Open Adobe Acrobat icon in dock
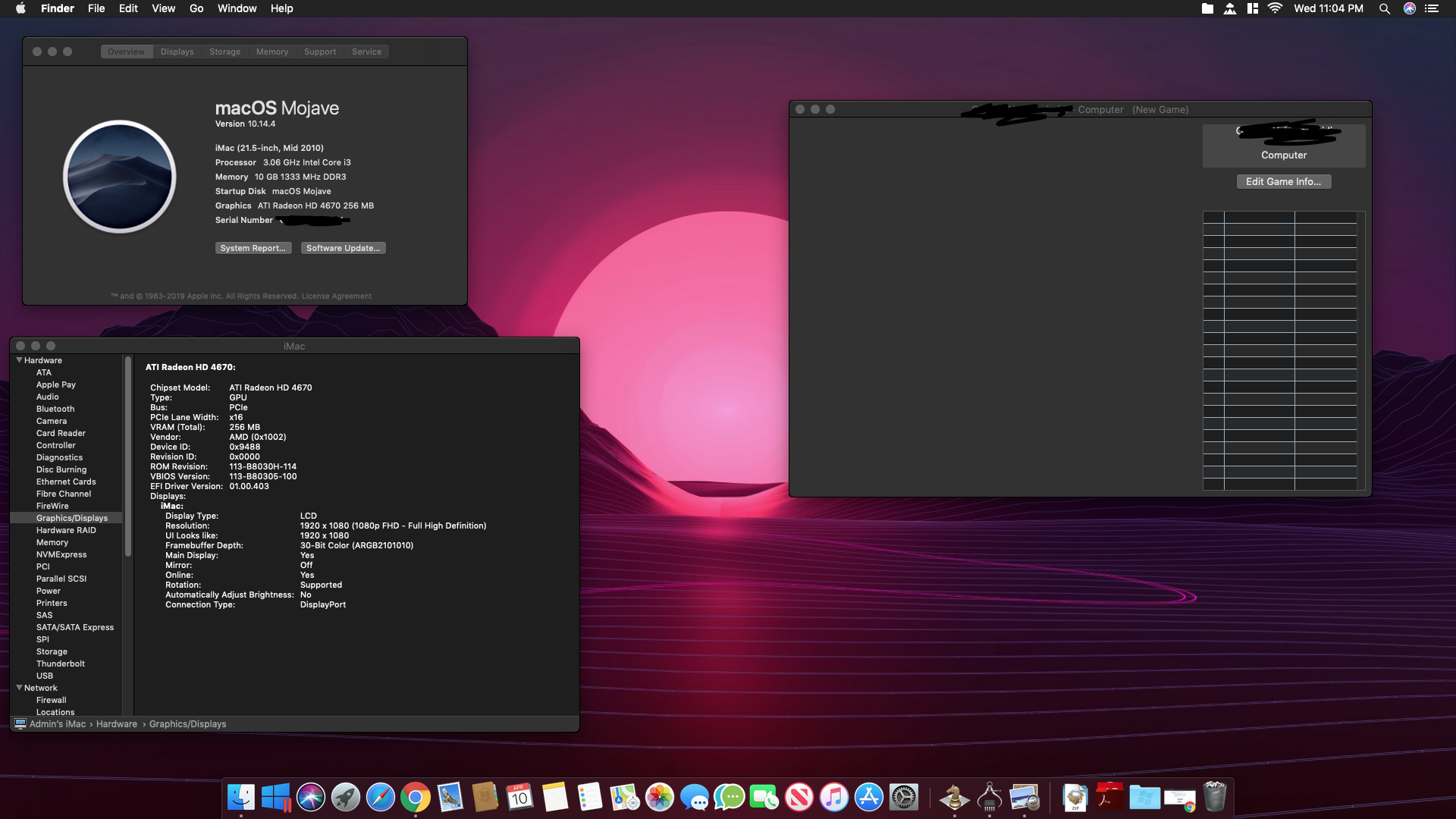This screenshot has height=819, width=1456. pyautogui.click(x=1110, y=797)
